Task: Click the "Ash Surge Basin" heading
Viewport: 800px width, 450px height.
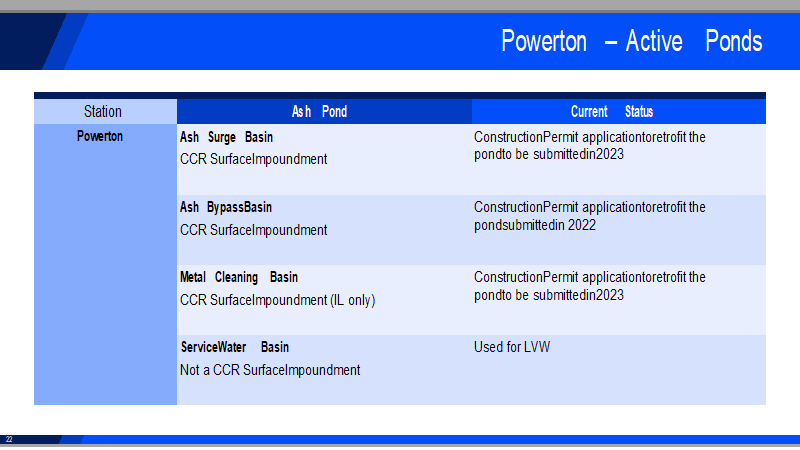Action: point(226,137)
